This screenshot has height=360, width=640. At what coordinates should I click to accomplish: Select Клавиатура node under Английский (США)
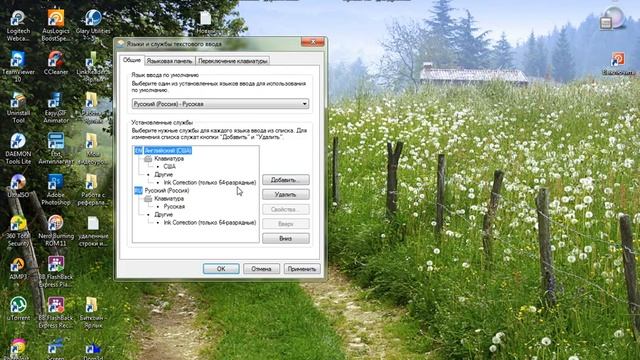(x=169, y=158)
